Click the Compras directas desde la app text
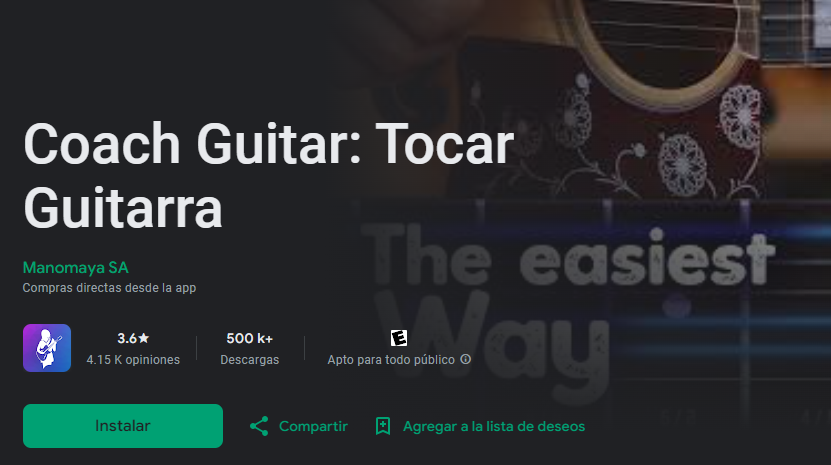 (x=109, y=288)
